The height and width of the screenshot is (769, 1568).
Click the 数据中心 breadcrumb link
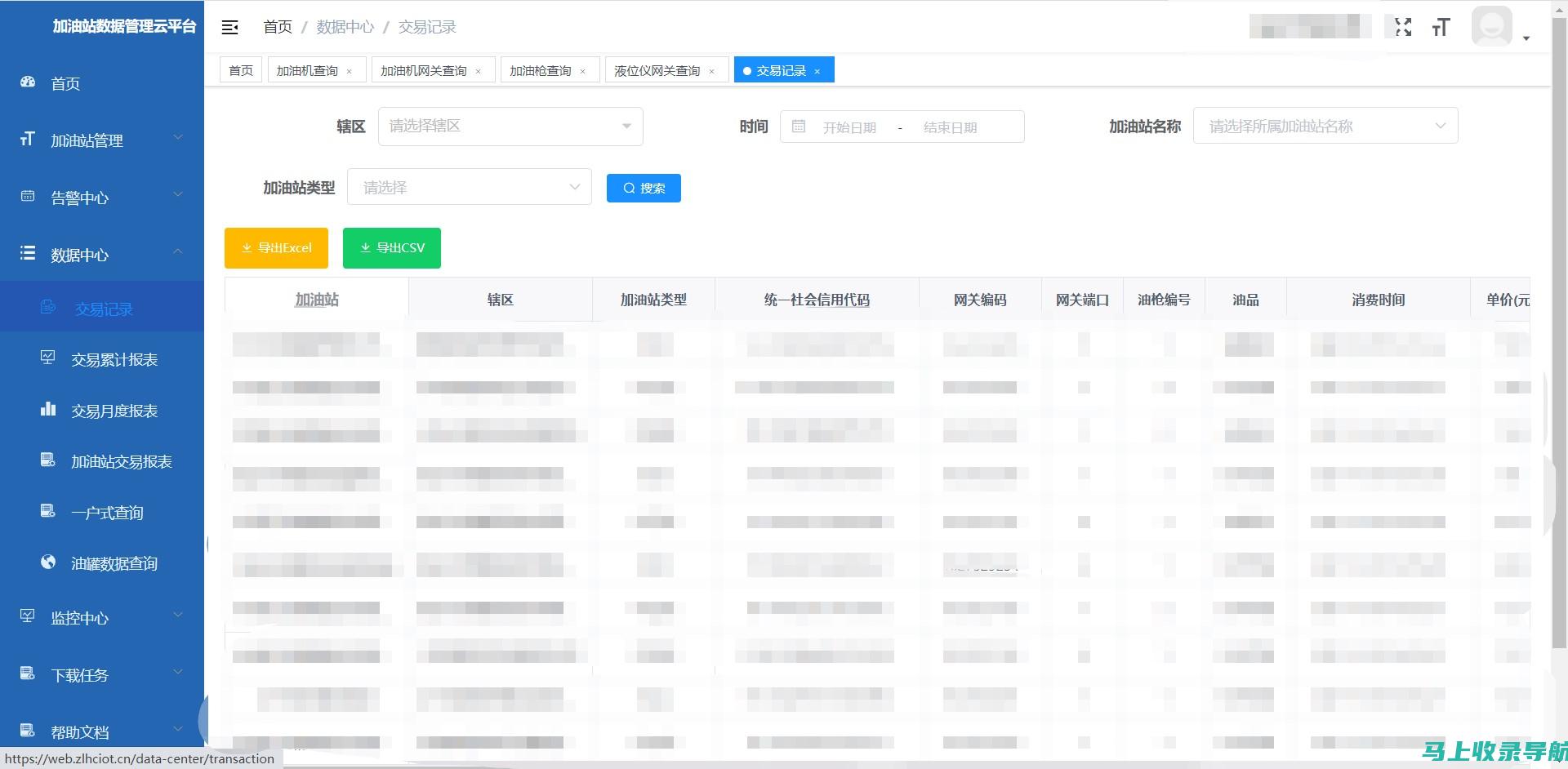(x=345, y=27)
